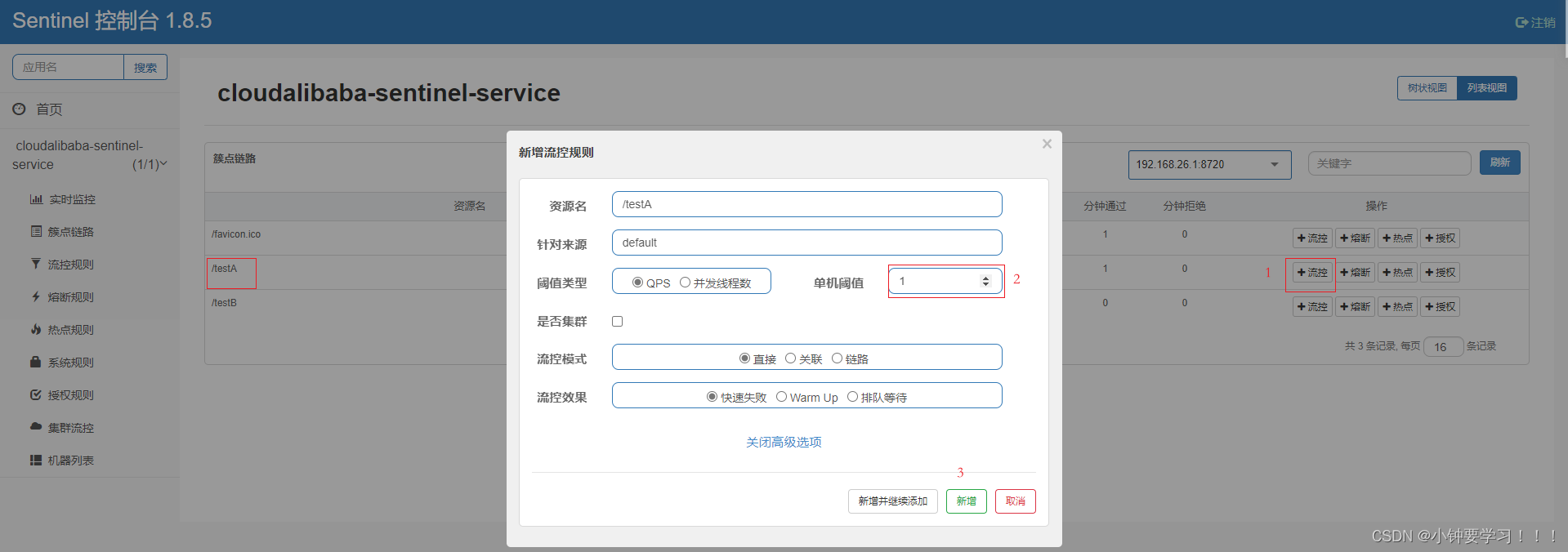
Task: Open 系统规则 lock icon in sidebar
Action: pyautogui.click(x=36, y=363)
